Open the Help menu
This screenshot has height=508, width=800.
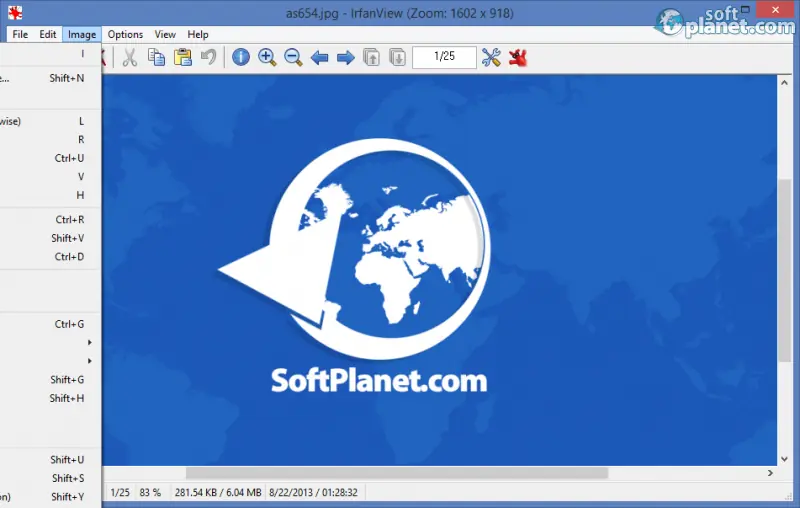[x=197, y=34]
